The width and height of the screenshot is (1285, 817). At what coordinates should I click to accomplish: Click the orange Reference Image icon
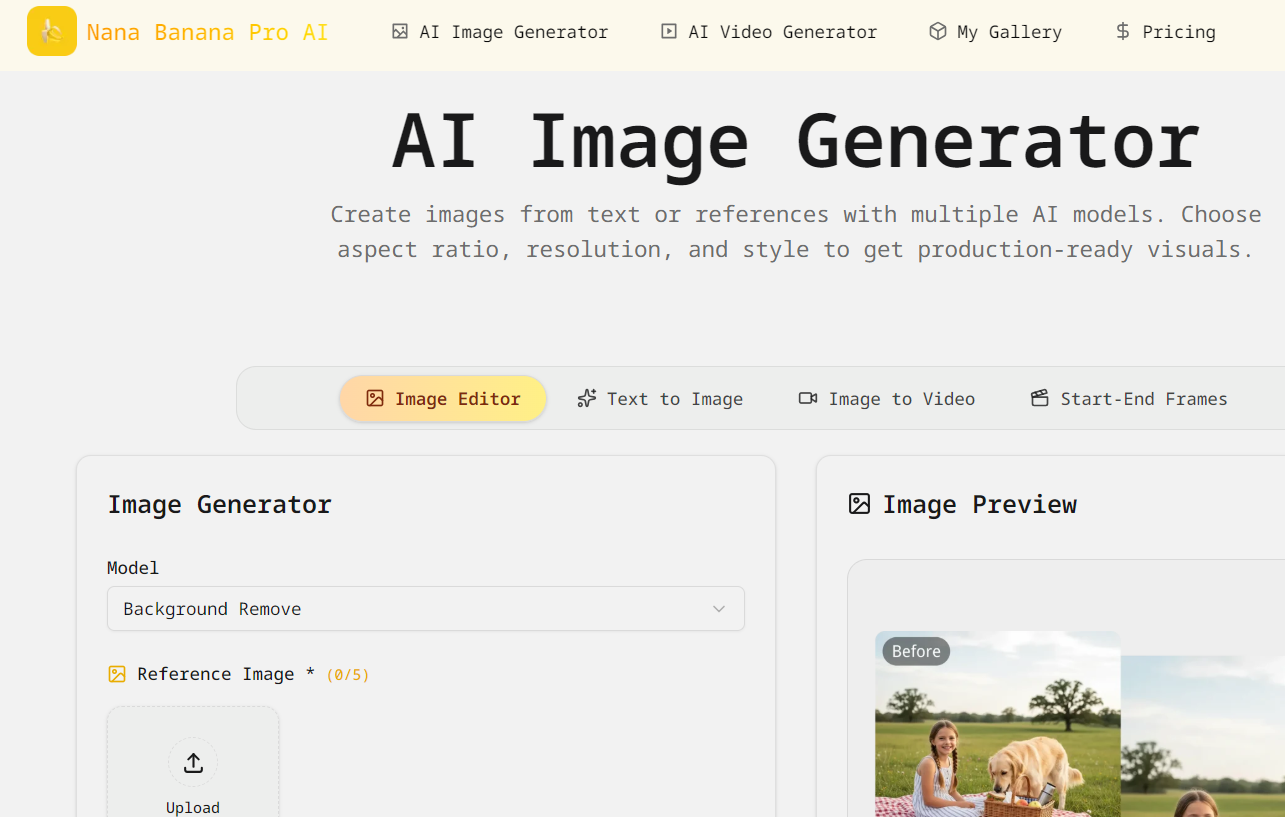click(x=117, y=675)
